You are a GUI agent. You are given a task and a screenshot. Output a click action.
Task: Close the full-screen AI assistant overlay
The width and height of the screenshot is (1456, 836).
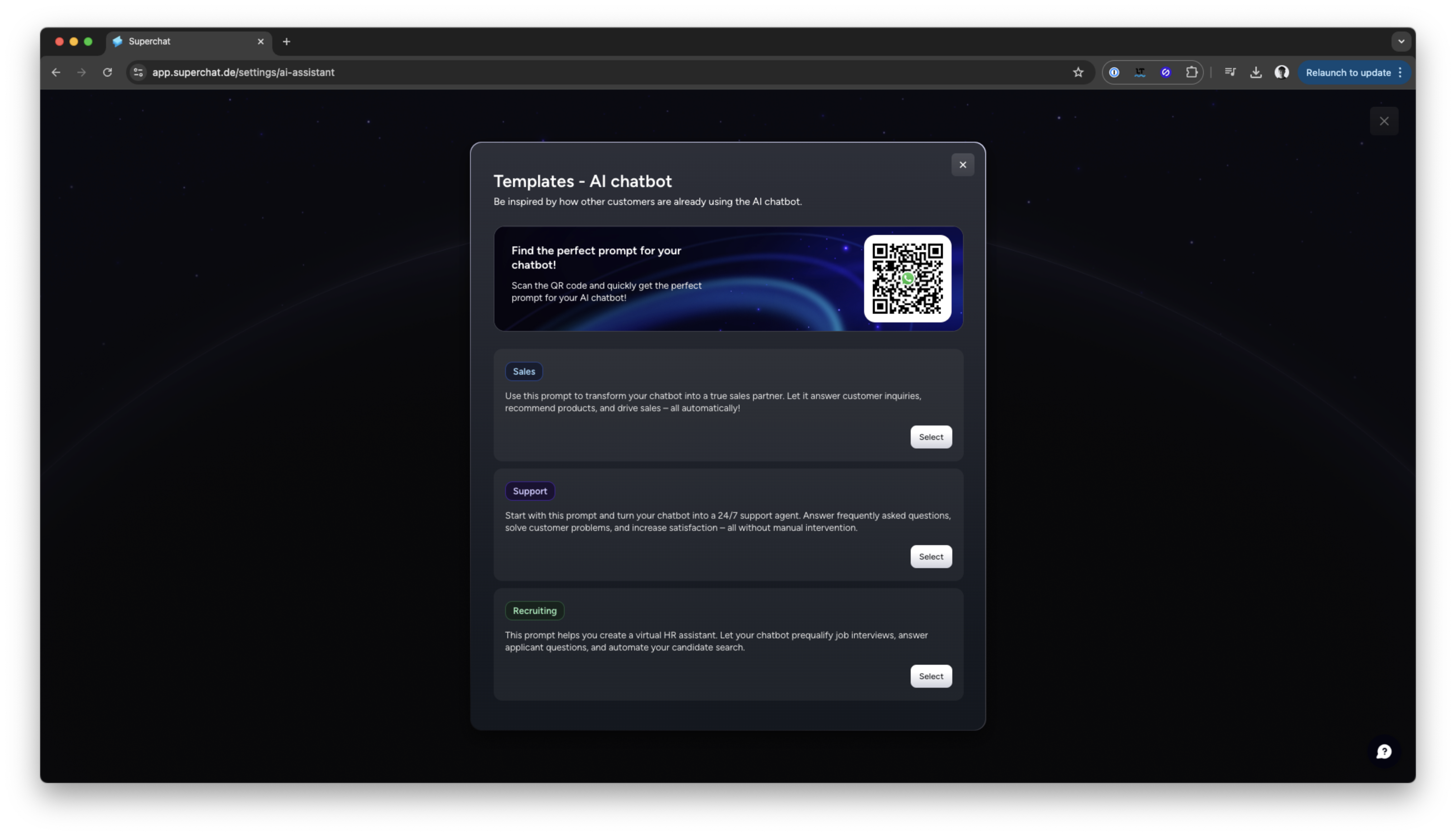coord(1384,121)
